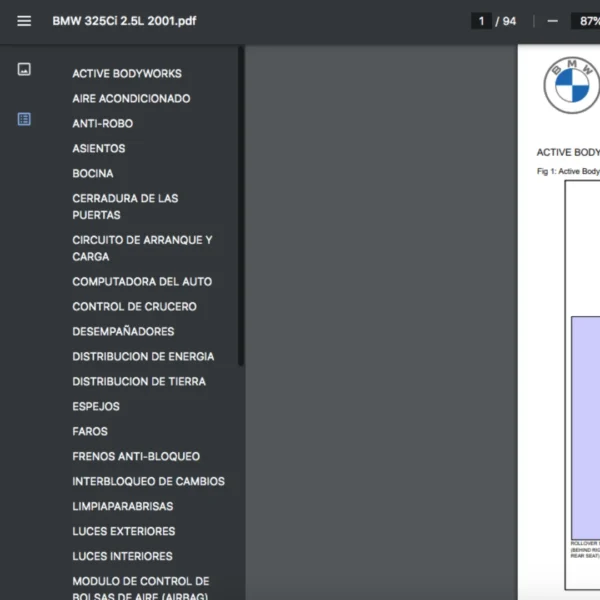Click the zoom out minus button
600x600 pixels.
click(x=552, y=21)
